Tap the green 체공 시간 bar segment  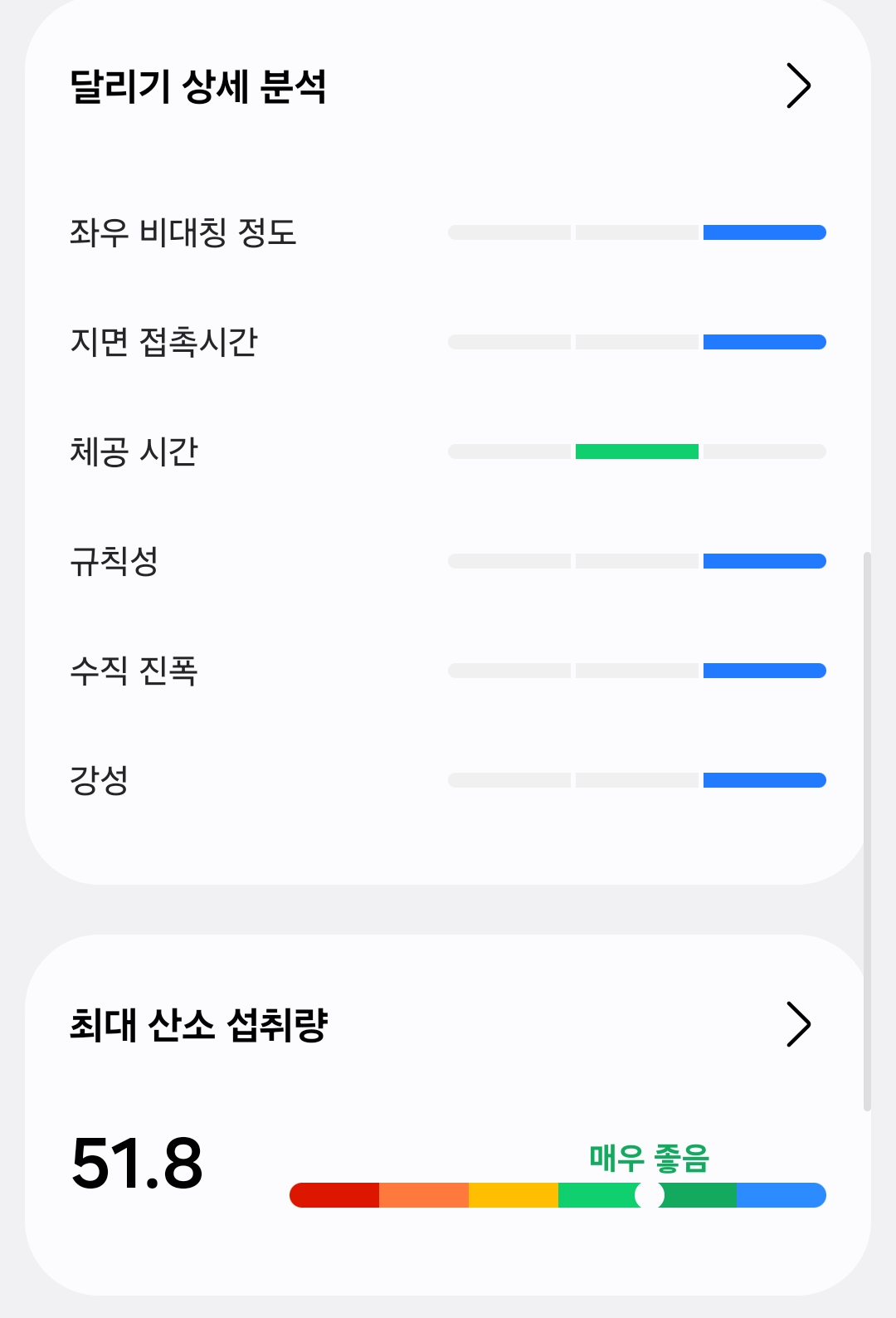click(x=636, y=452)
